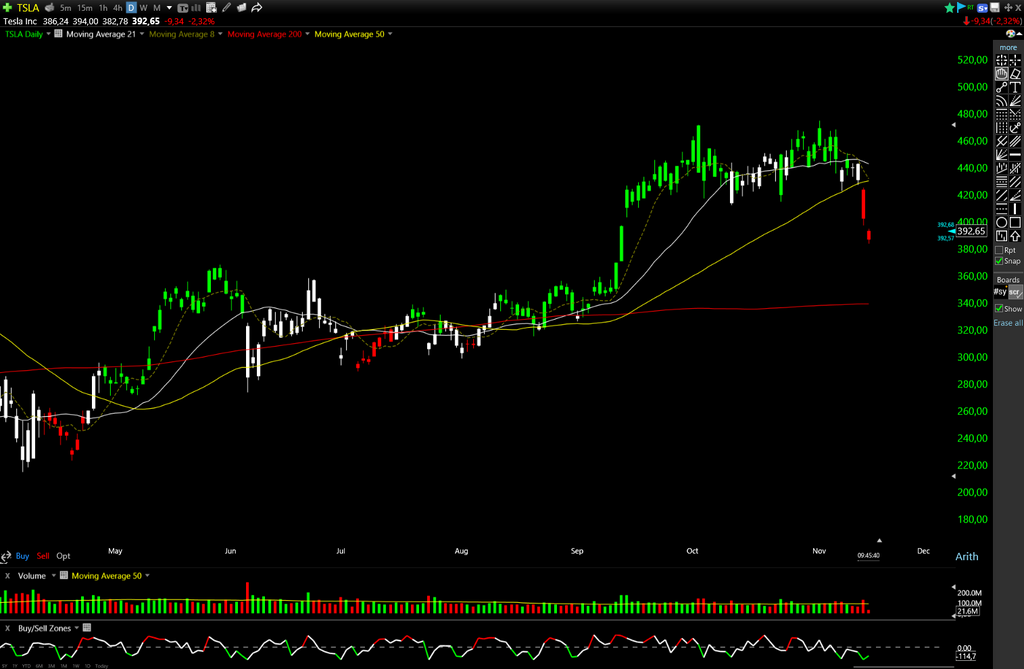Open Moving Average 200 dropdown
1024x669 pixels.
pos(308,34)
